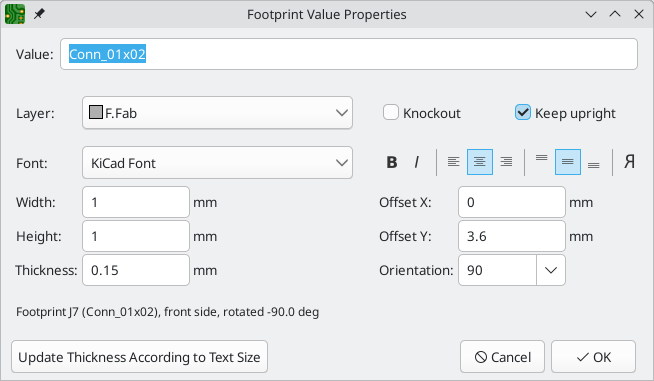Toggle mirrored text icon
Viewport: 654px width, 381px height.
point(629,162)
